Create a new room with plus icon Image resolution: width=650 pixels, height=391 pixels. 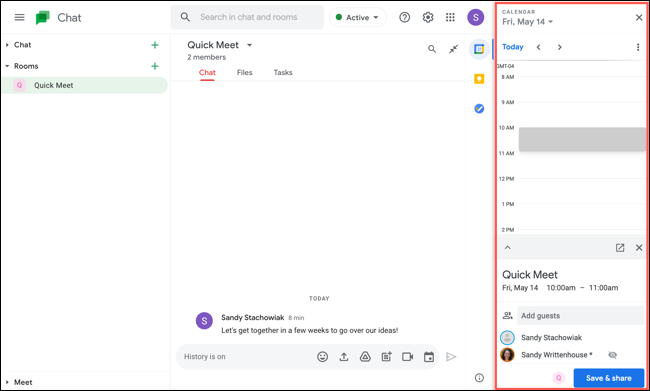coord(155,66)
